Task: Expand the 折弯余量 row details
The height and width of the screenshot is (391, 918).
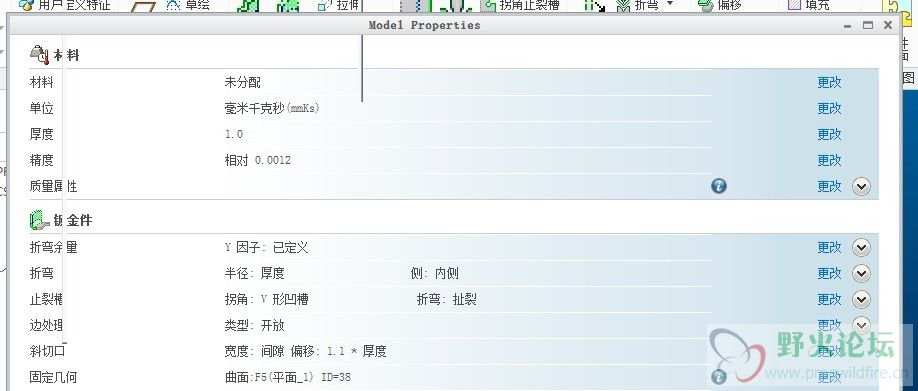Action: (x=861, y=248)
